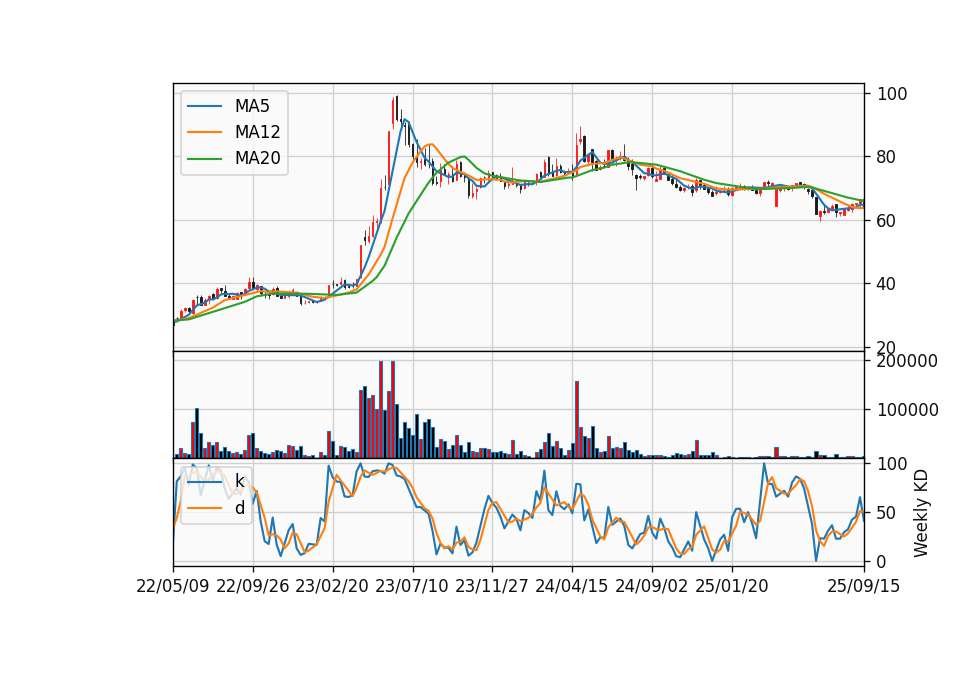Click the MA12 legend label

[257, 132]
